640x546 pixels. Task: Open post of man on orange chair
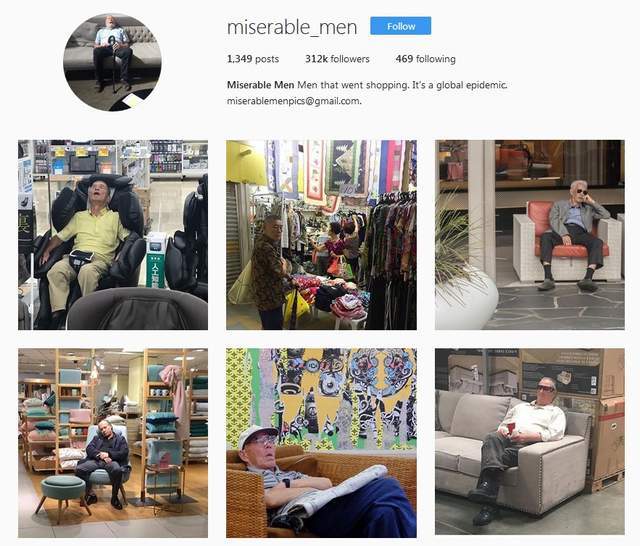click(529, 235)
